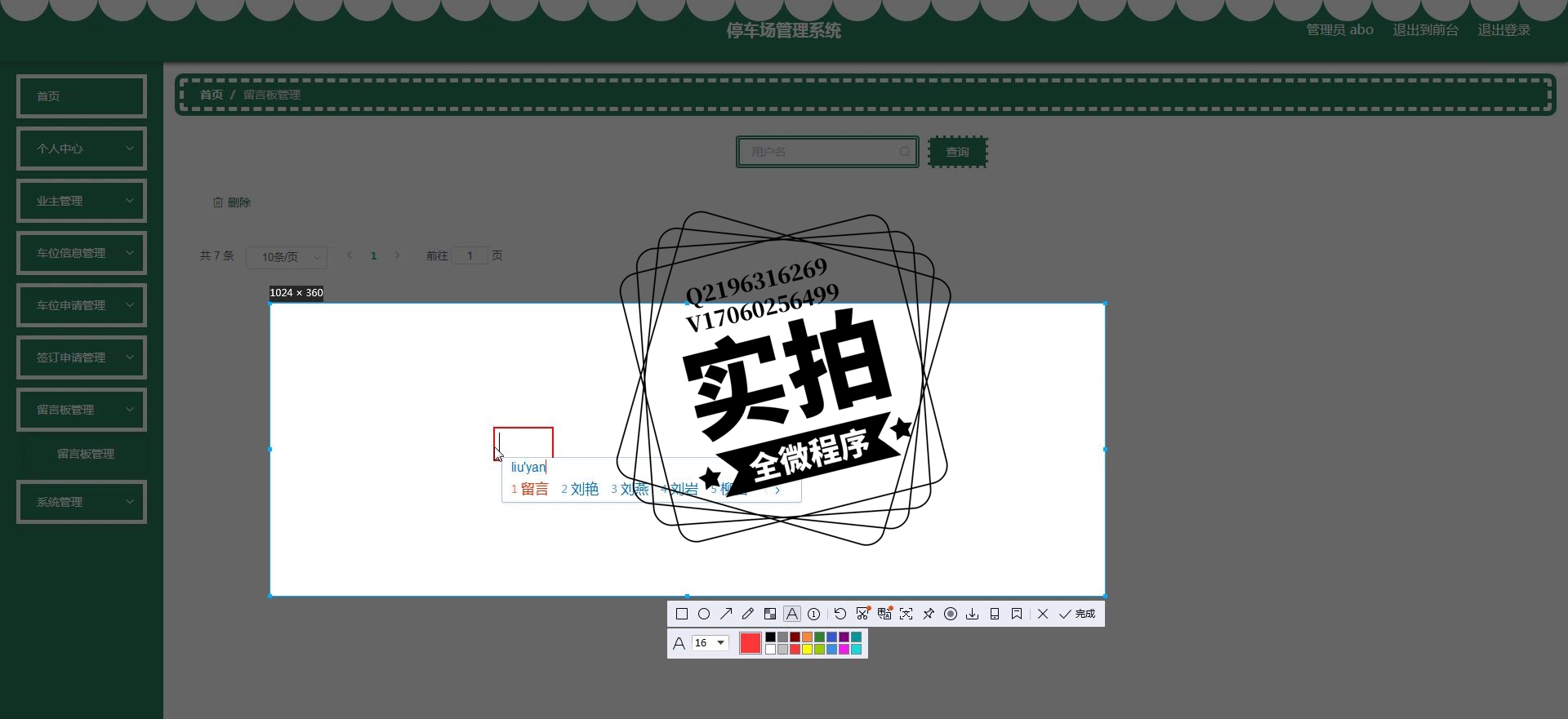Screen dimensions: 1568x719
Task: Expand the 签订申请管理 menu
Action: [x=82, y=357]
